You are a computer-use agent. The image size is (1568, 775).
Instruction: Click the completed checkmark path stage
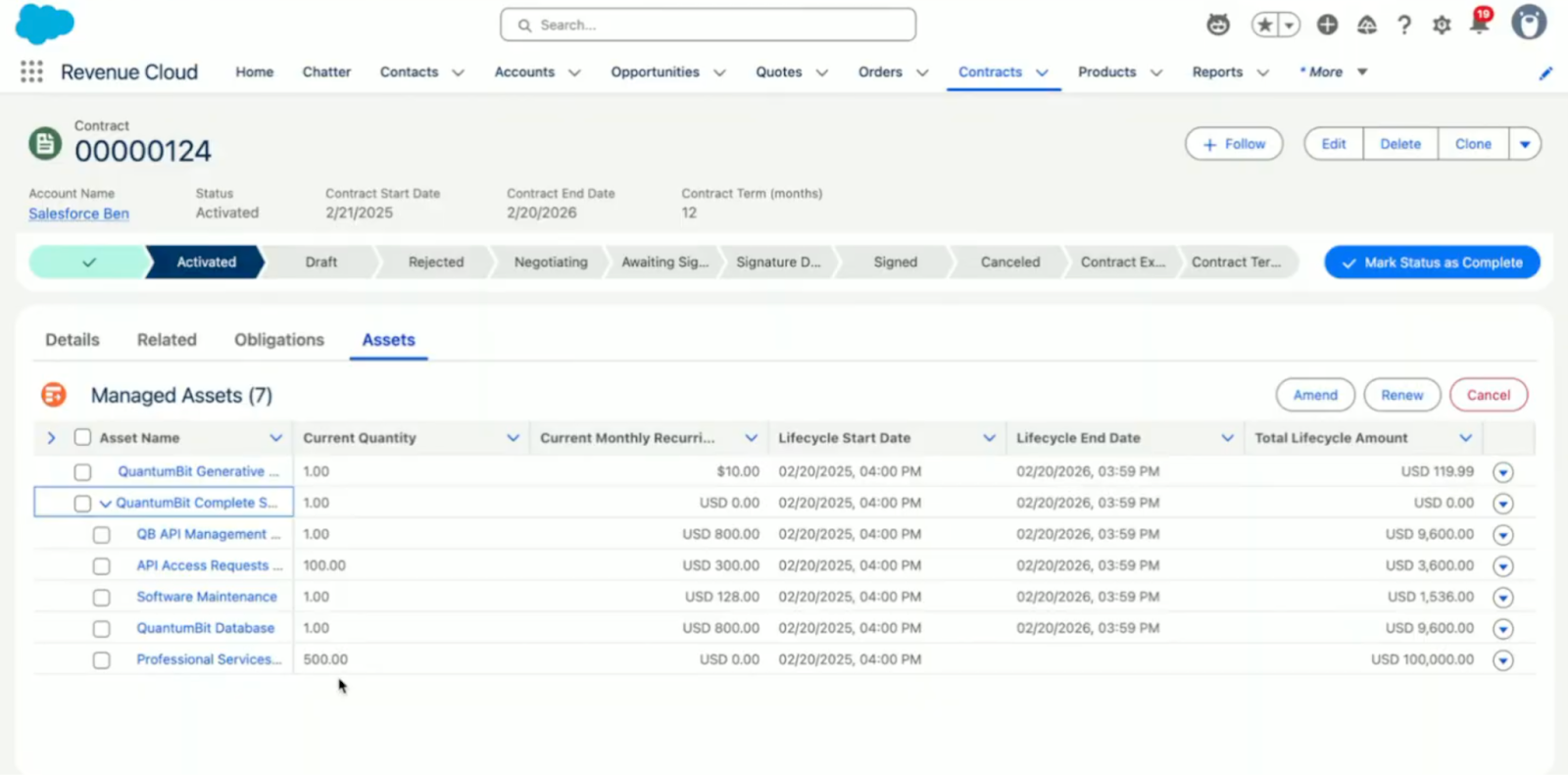tap(88, 263)
